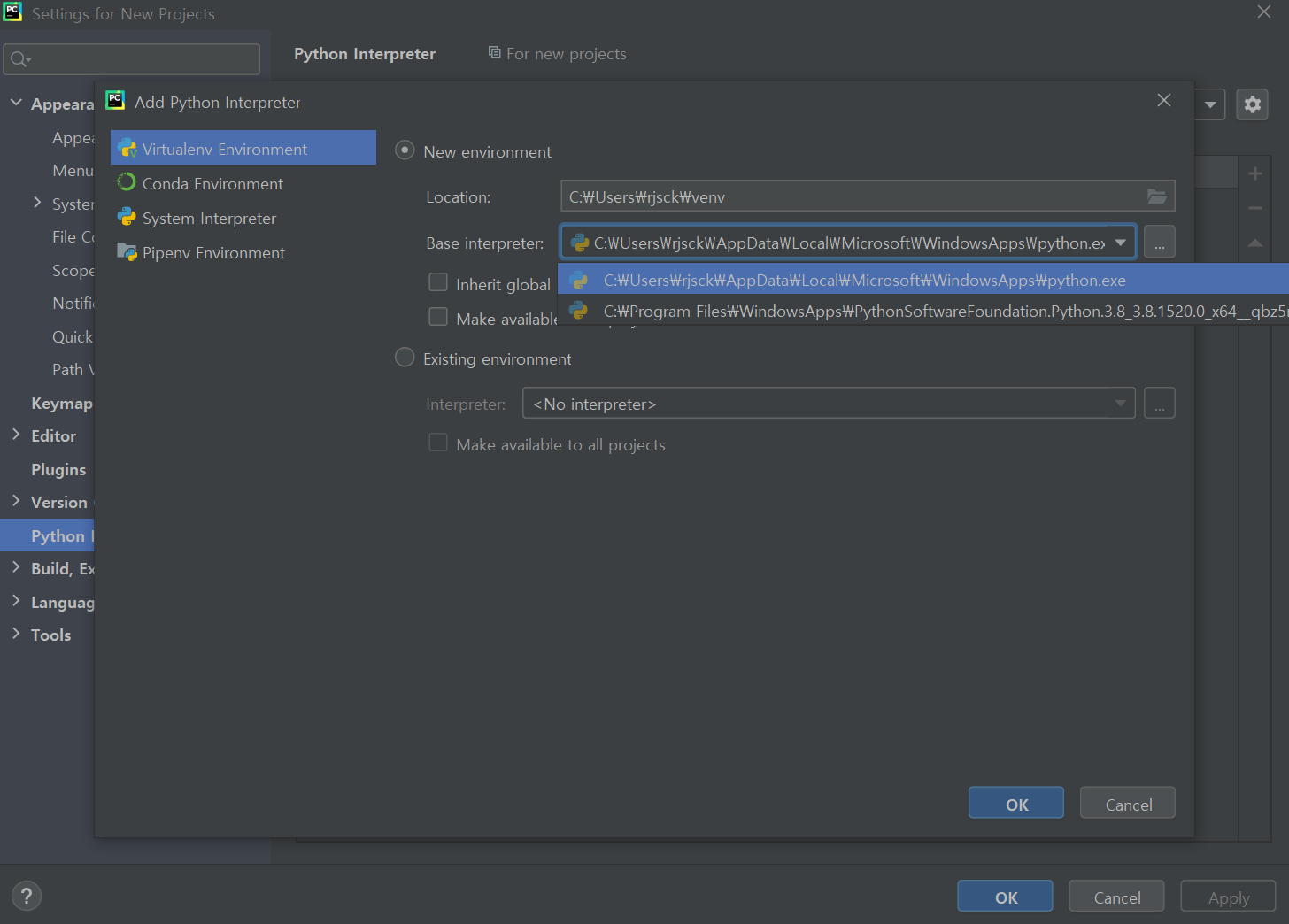Click the browse ellipsis button beside Base interpreter
The width and height of the screenshot is (1289, 924).
click(x=1160, y=242)
